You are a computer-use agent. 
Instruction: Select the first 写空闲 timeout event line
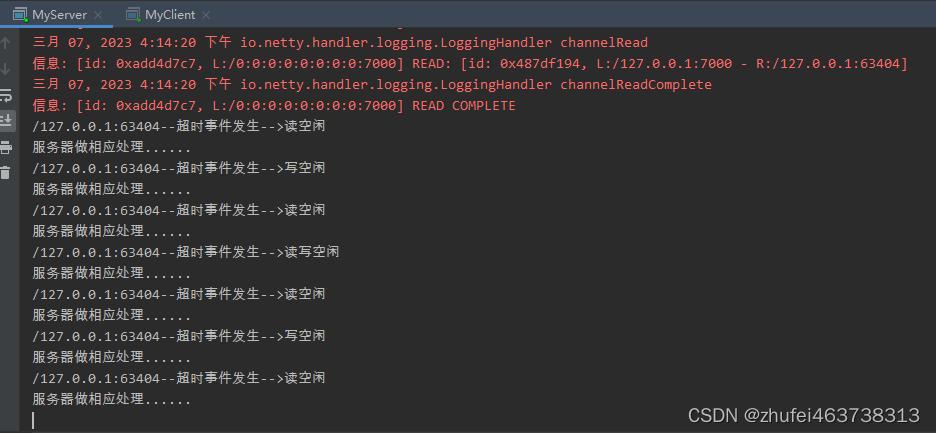pos(179,168)
